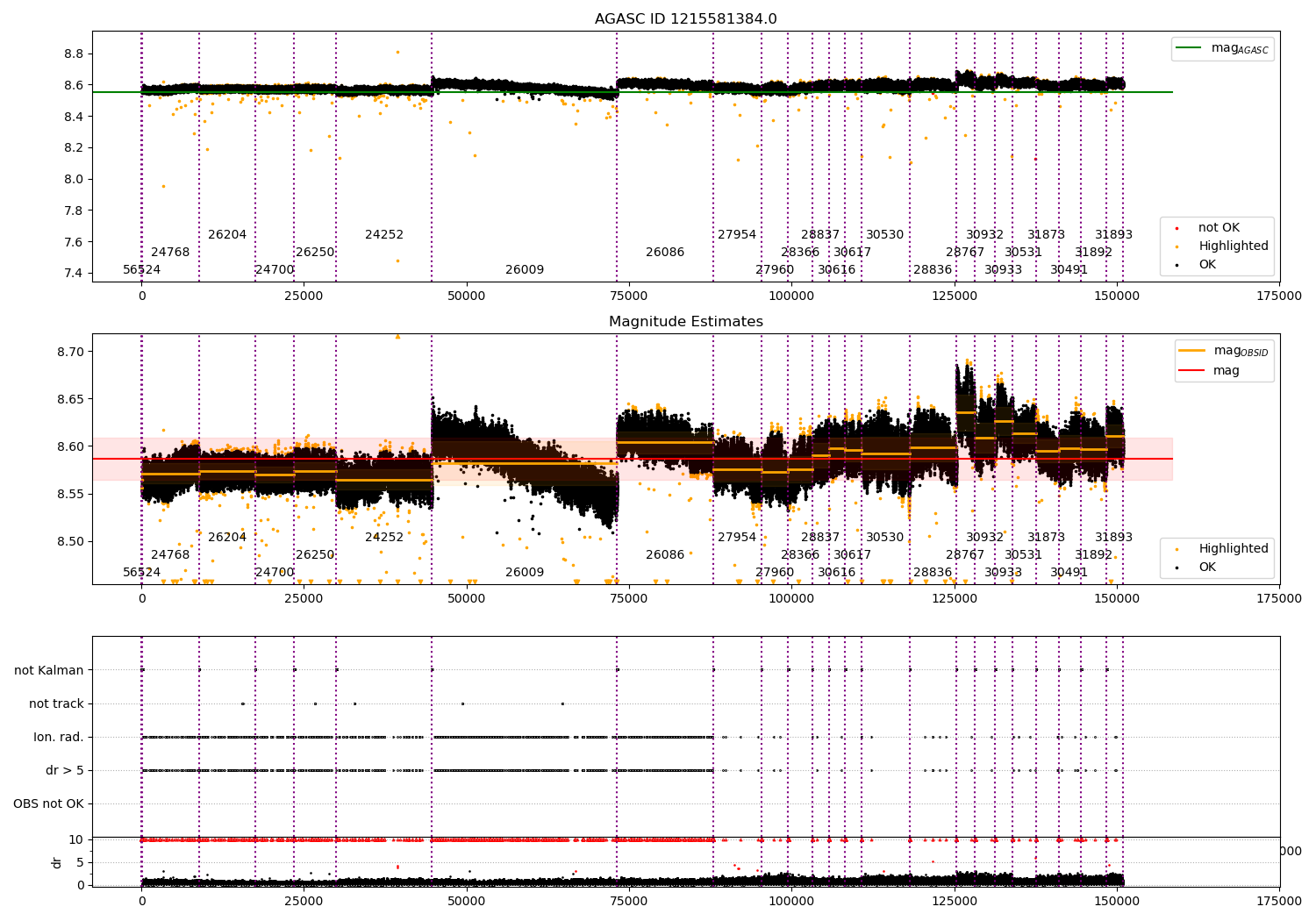Click the "OK" entry in top plot legend
Viewport: 1316px width, 921px height.
point(1196,264)
